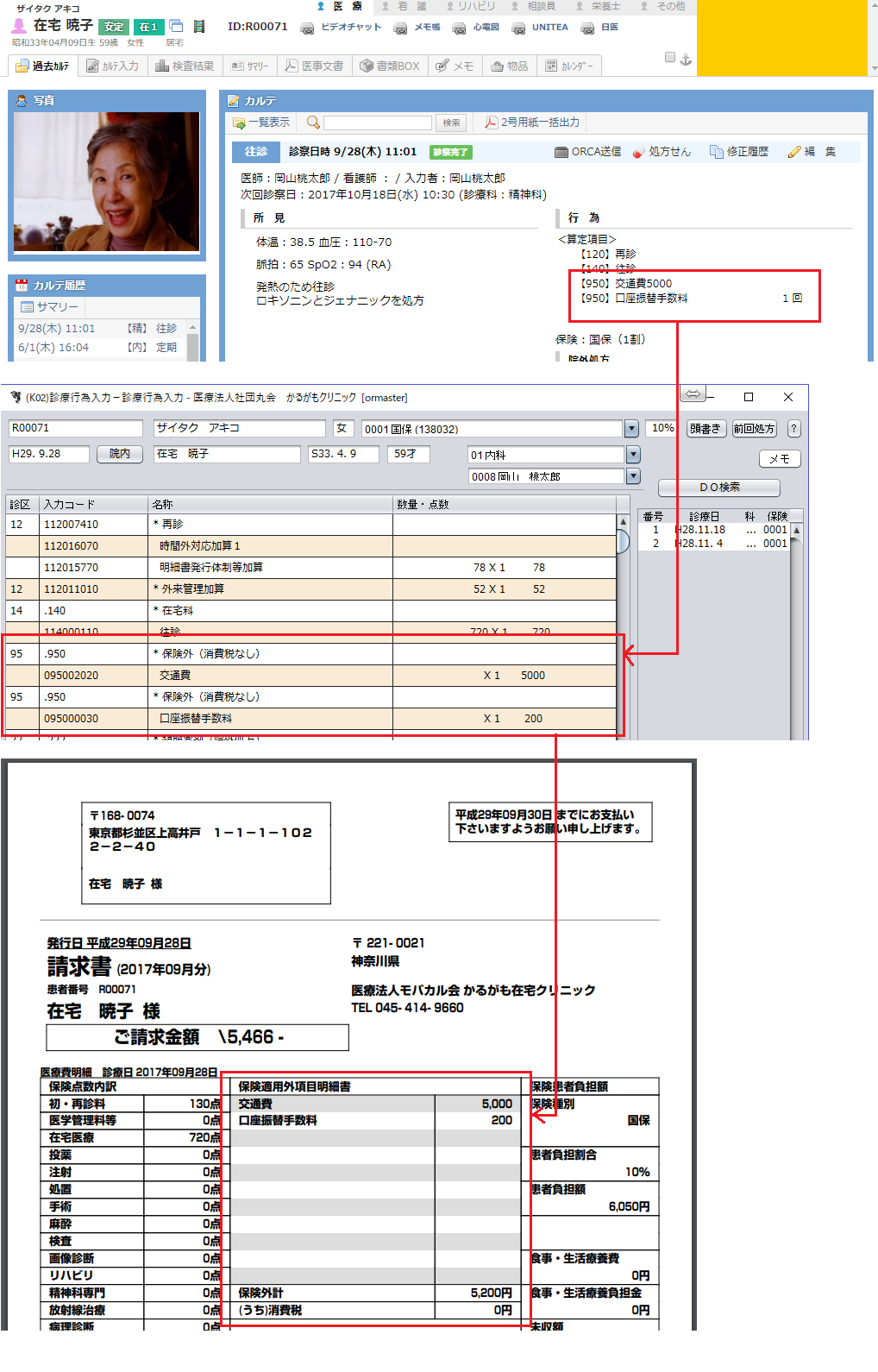This screenshot has width=878, height=1372.
Task: Click the ? help button in ORCA window
Action: pyautogui.click(x=794, y=428)
